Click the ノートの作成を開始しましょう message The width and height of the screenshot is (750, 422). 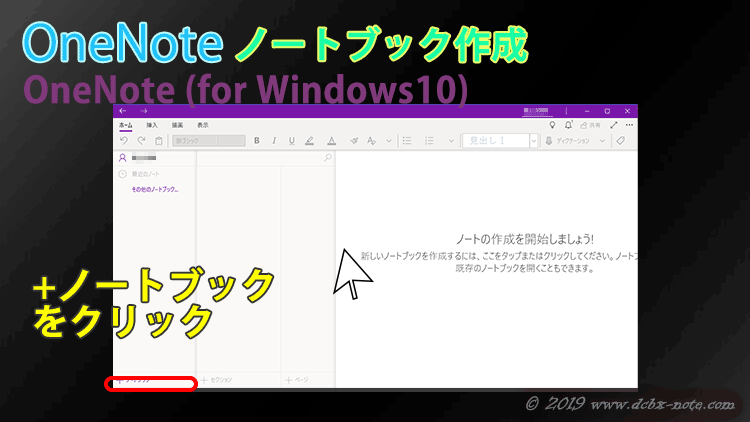525,239
